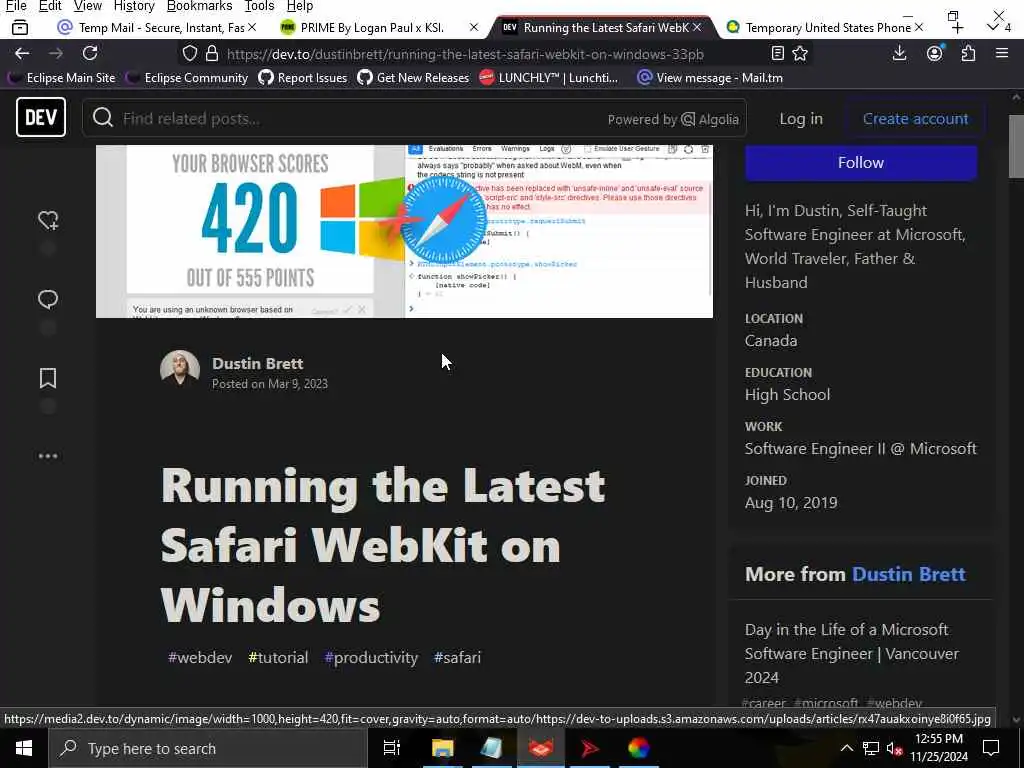Open the LUNCHLY bookmark
Image resolution: width=1024 pixels, height=768 pixels.
point(549,78)
